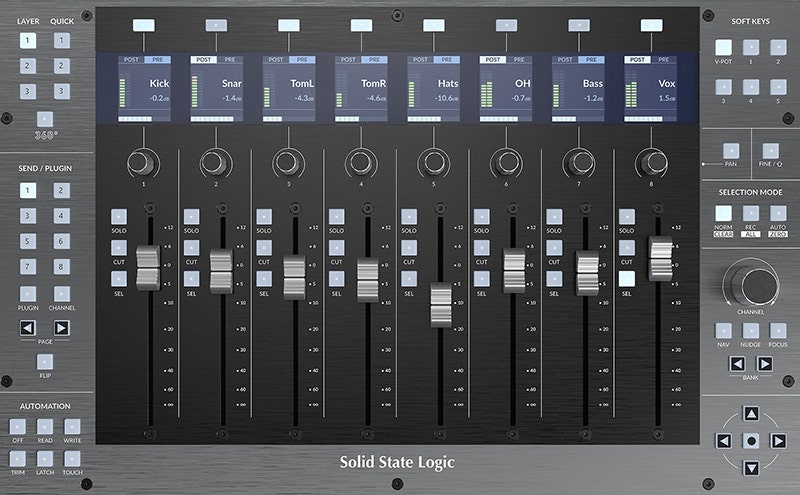The image size is (800, 495).
Task: Set automation to READ
Action: 45,427
